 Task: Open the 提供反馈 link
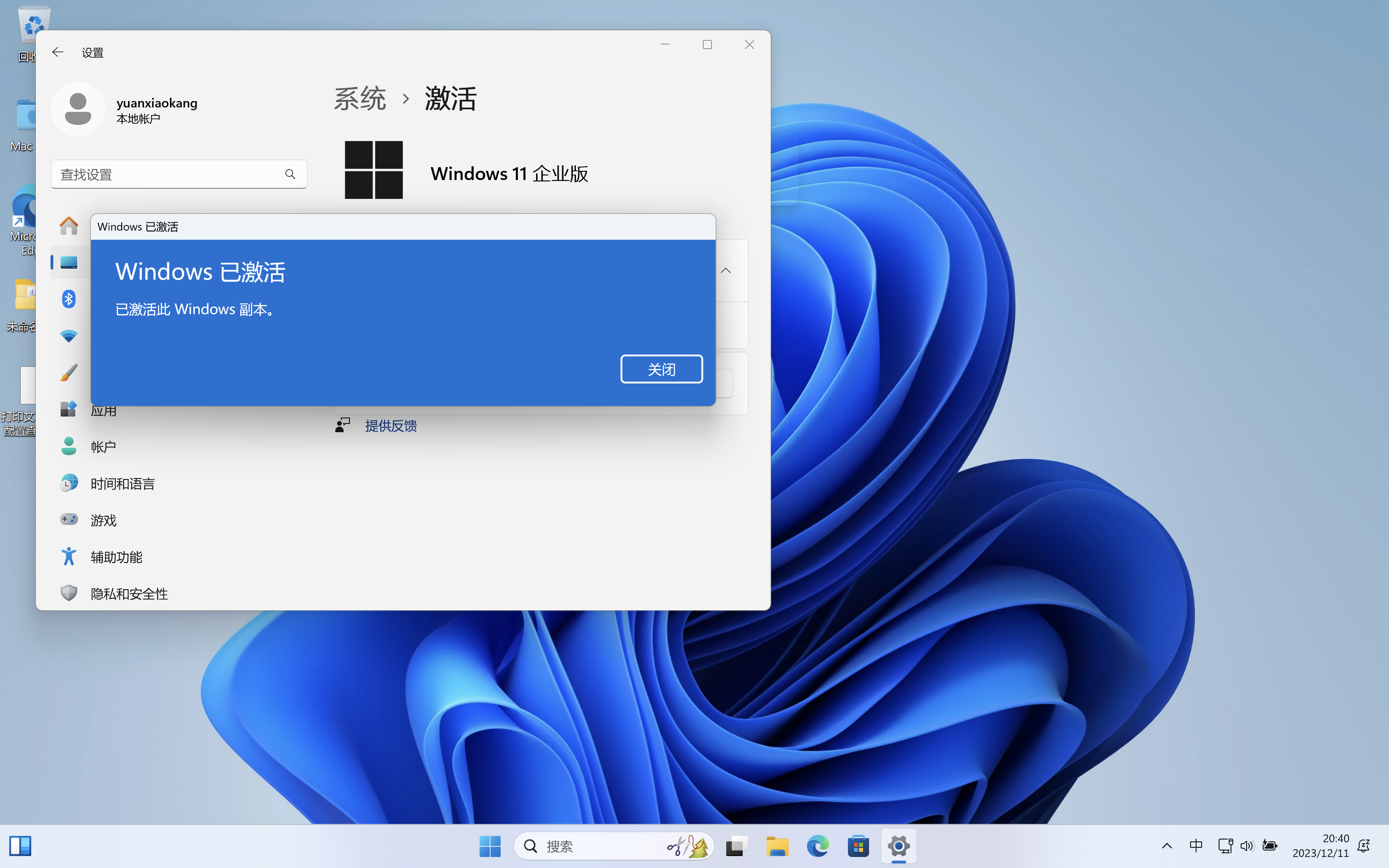tap(391, 426)
